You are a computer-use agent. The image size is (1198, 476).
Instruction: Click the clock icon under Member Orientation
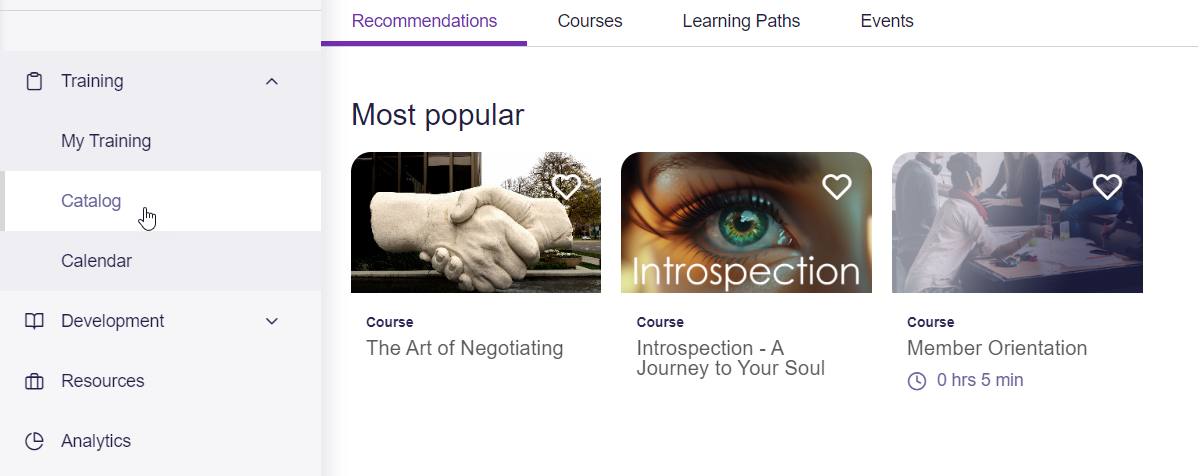click(916, 381)
